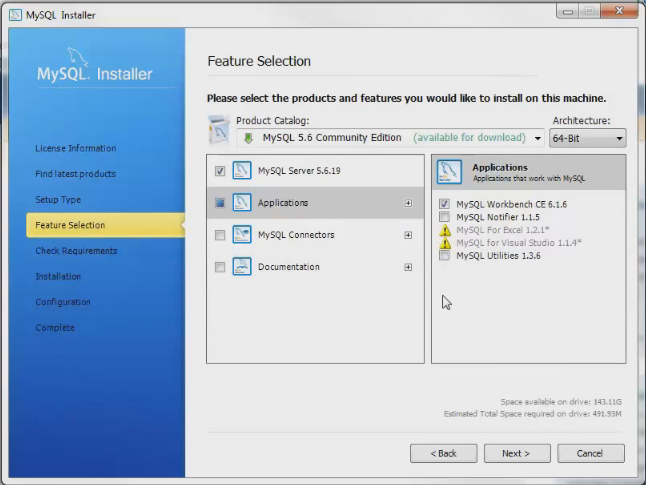646x485 pixels.
Task: Click the MySQL Server 5.6.19 product icon
Action: (241, 171)
